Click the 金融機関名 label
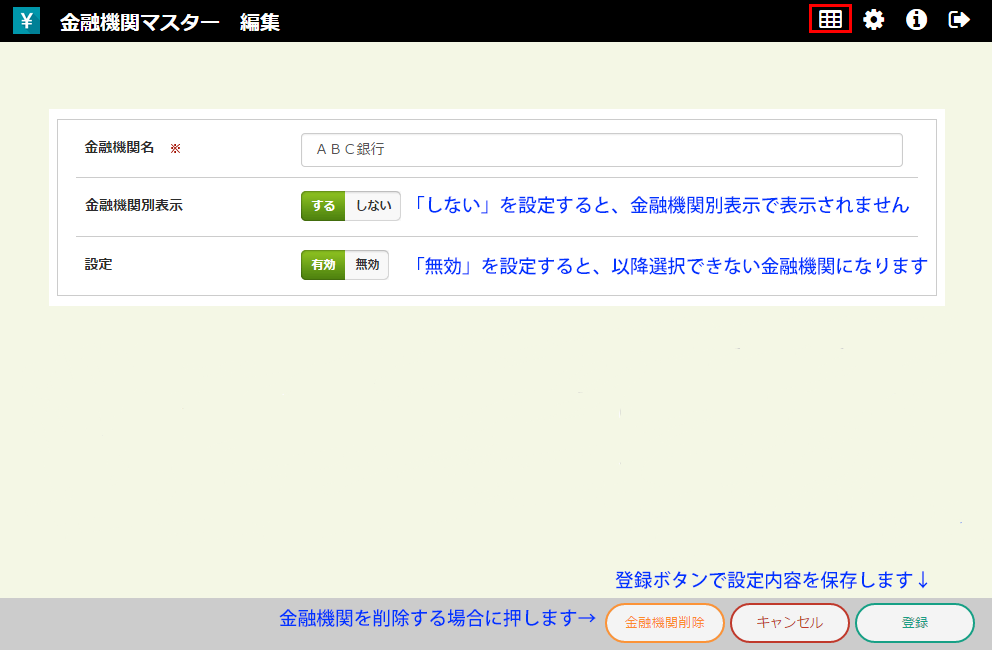992x650 pixels. (x=120, y=147)
